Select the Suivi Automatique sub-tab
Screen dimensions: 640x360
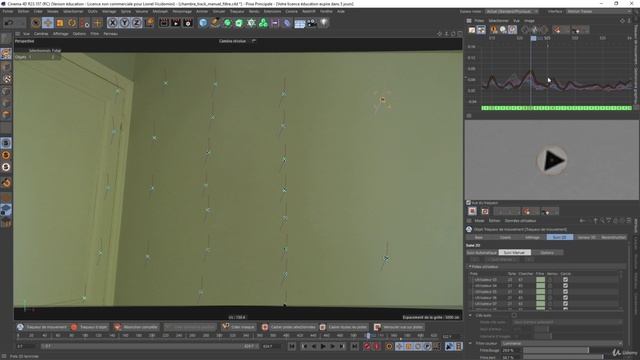tap(482, 253)
